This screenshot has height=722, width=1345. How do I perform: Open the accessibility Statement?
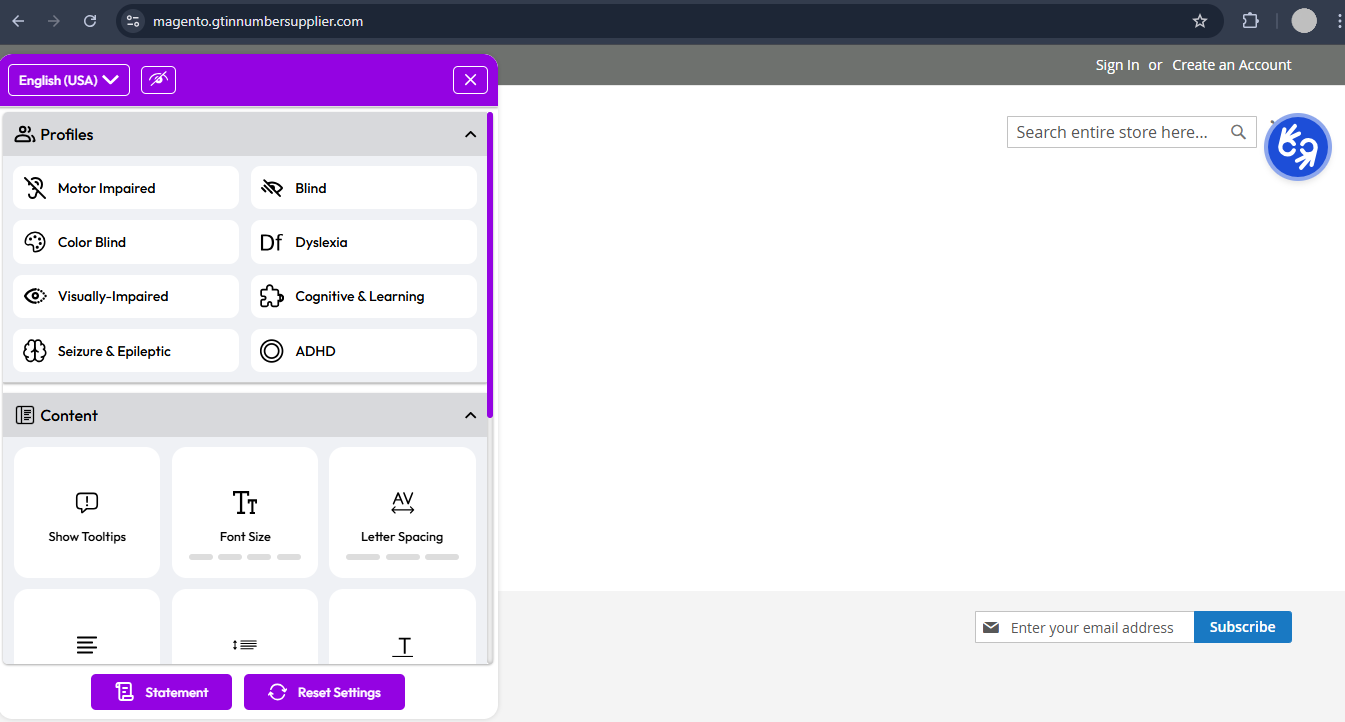pos(160,691)
